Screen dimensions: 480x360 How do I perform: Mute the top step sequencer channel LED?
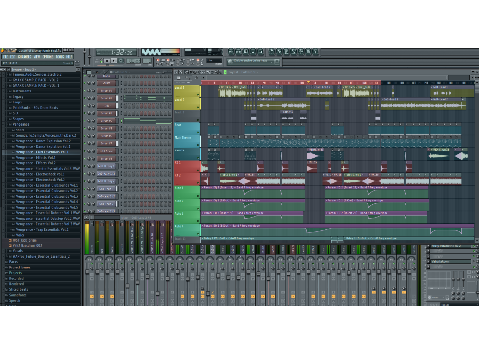point(86,76)
